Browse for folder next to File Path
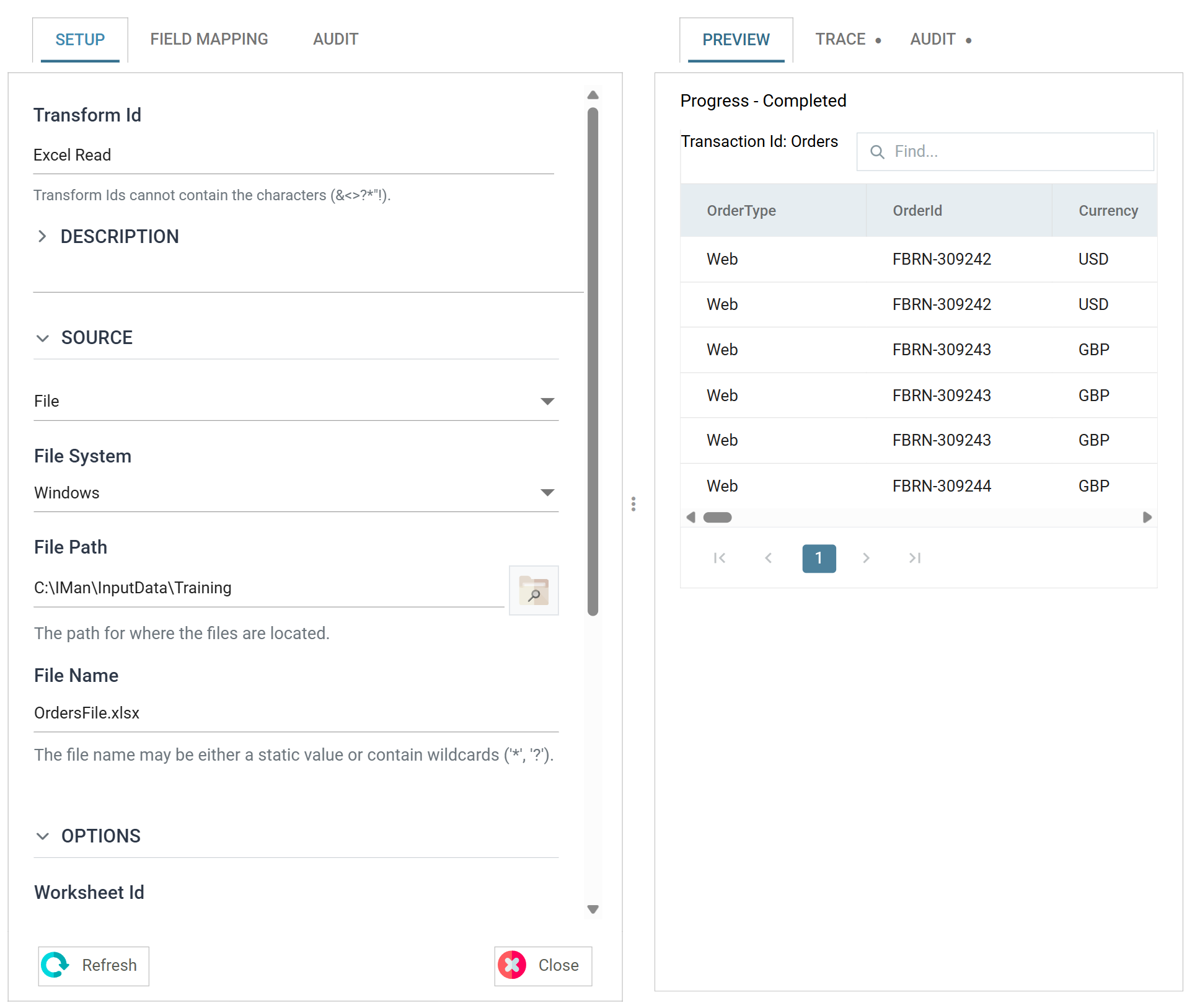The image size is (1200, 1008). coord(534,590)
